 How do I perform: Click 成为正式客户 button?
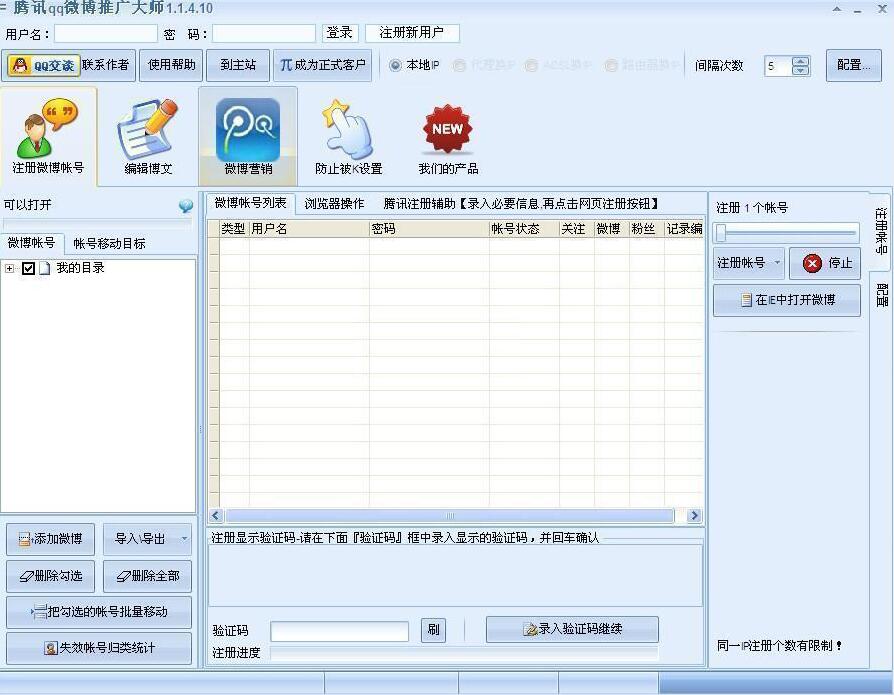click(322, 66)
